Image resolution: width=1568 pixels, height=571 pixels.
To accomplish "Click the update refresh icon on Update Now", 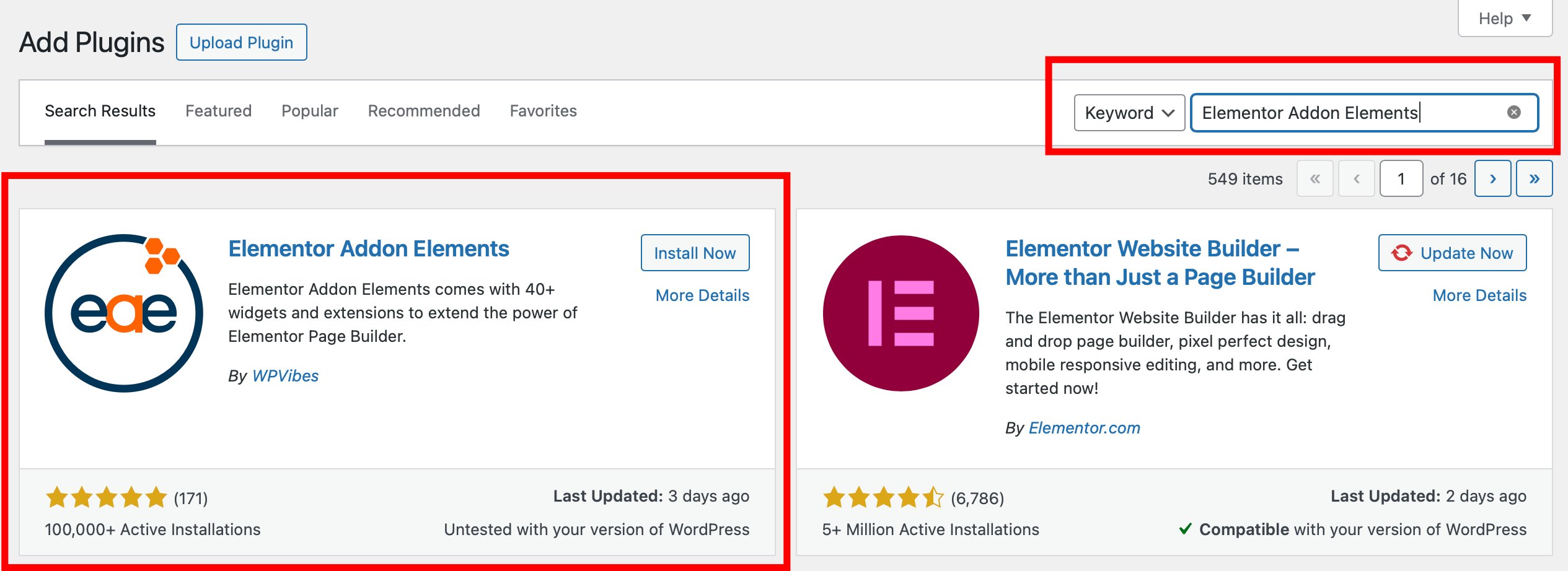I will (1404, 253).
